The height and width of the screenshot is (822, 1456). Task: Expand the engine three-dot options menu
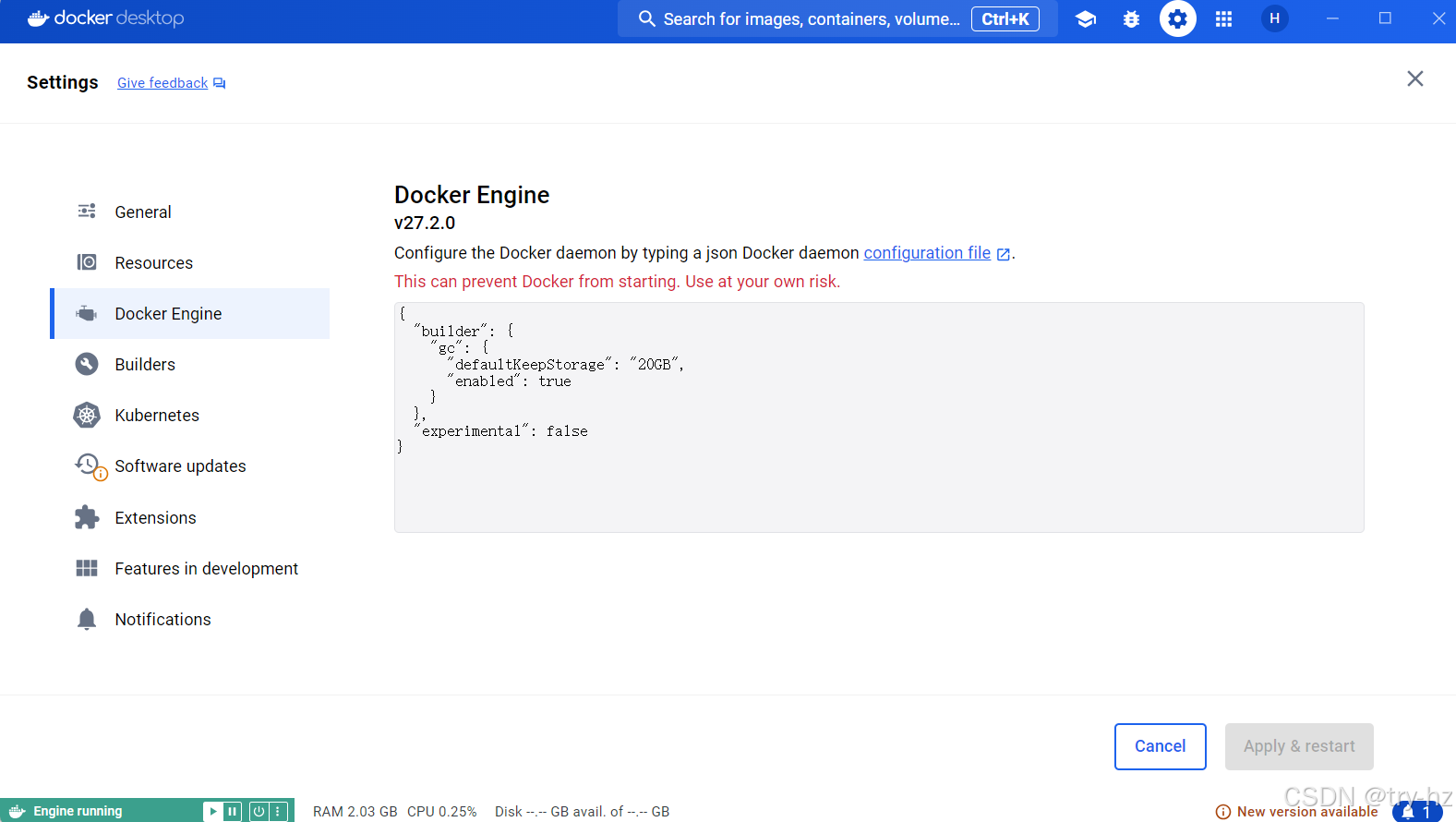[x=278, y=812]
